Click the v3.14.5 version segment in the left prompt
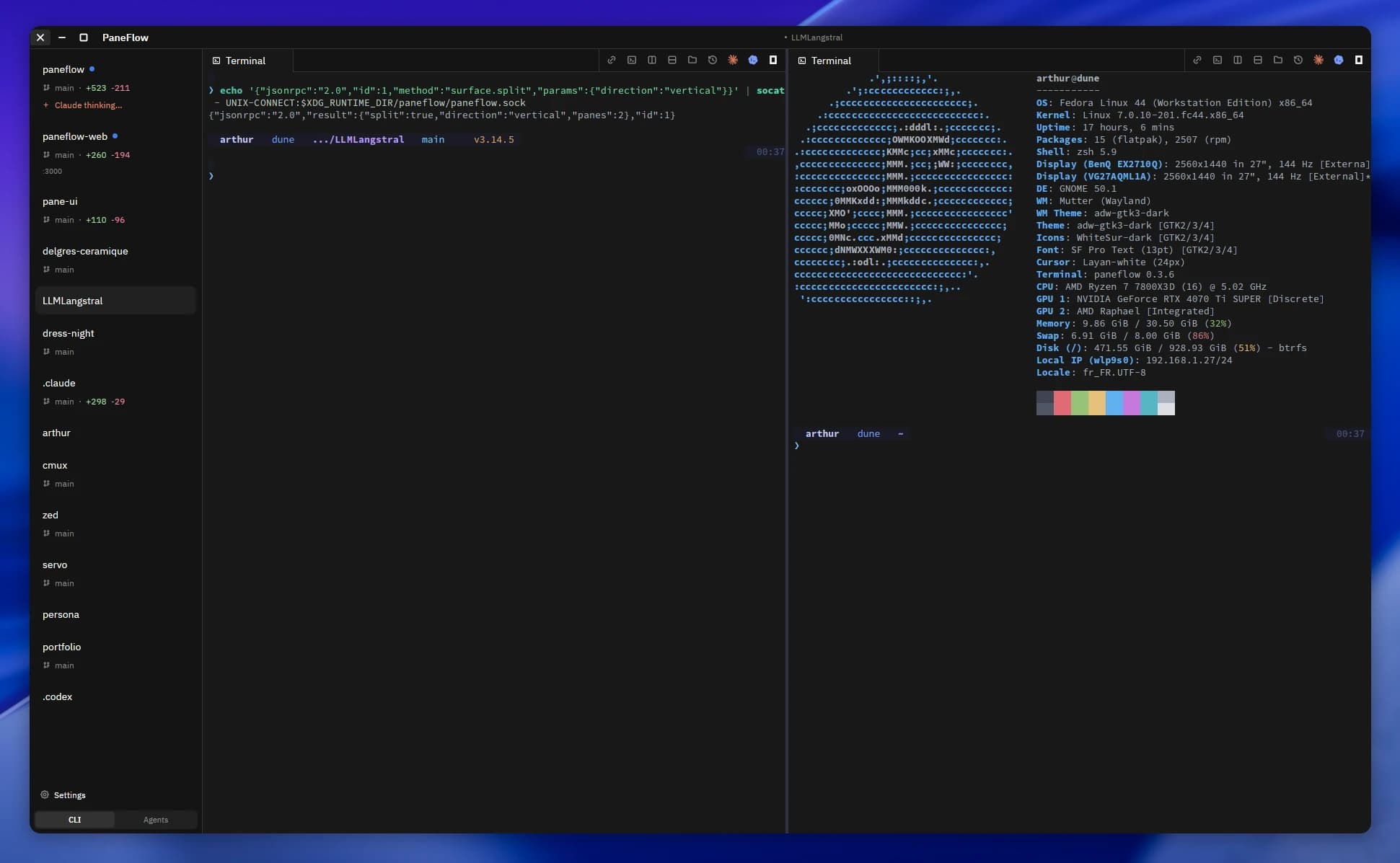 pyautogui.click(x=493, y=140)
